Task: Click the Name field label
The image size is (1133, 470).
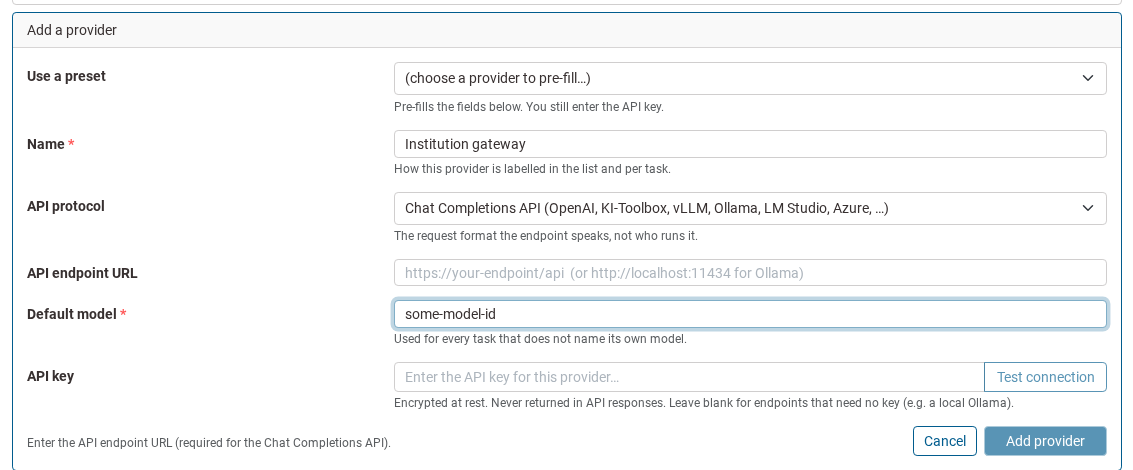Action: pos(51,144)
